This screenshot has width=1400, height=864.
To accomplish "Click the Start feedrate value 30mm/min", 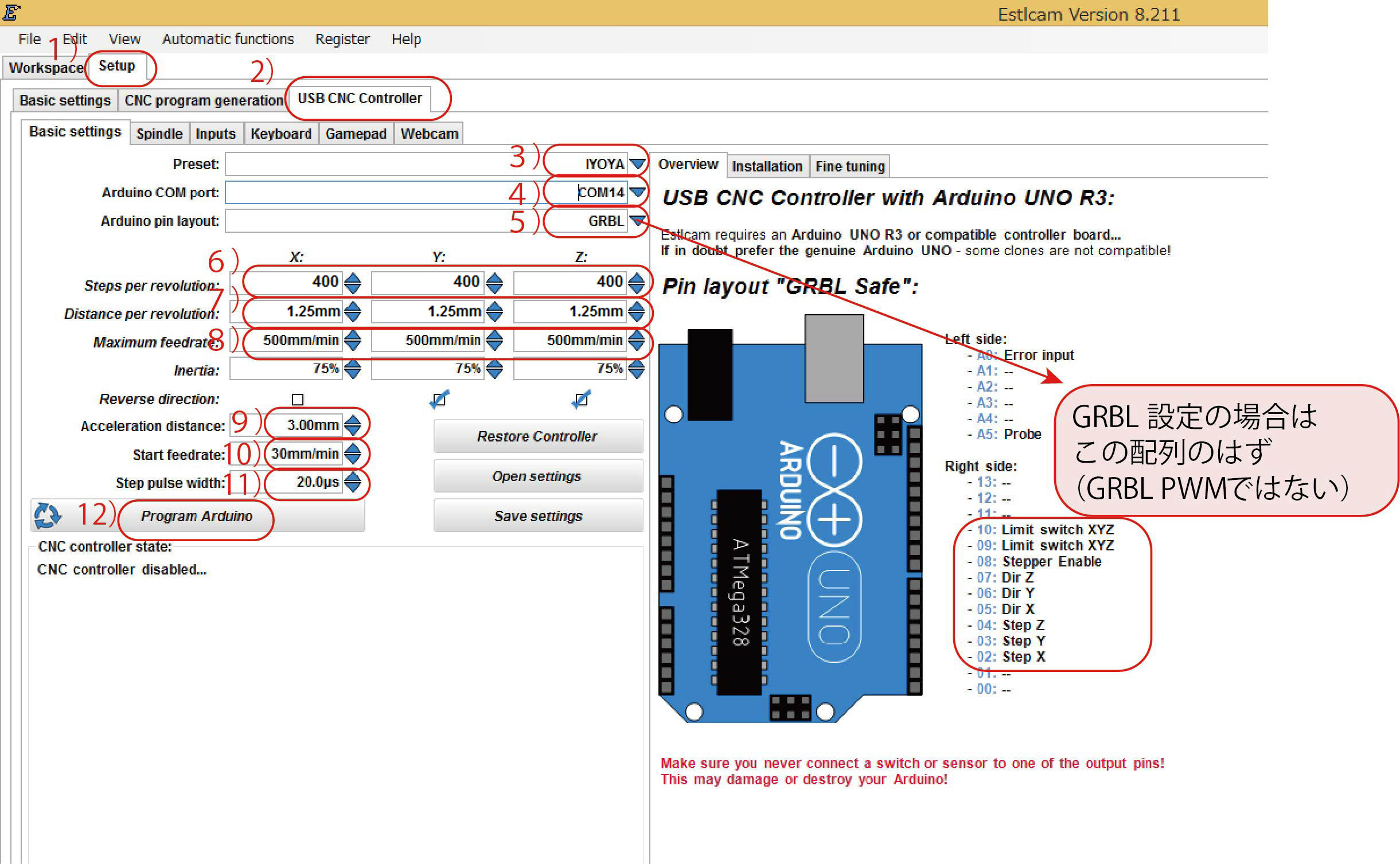I will click(287, 453).
